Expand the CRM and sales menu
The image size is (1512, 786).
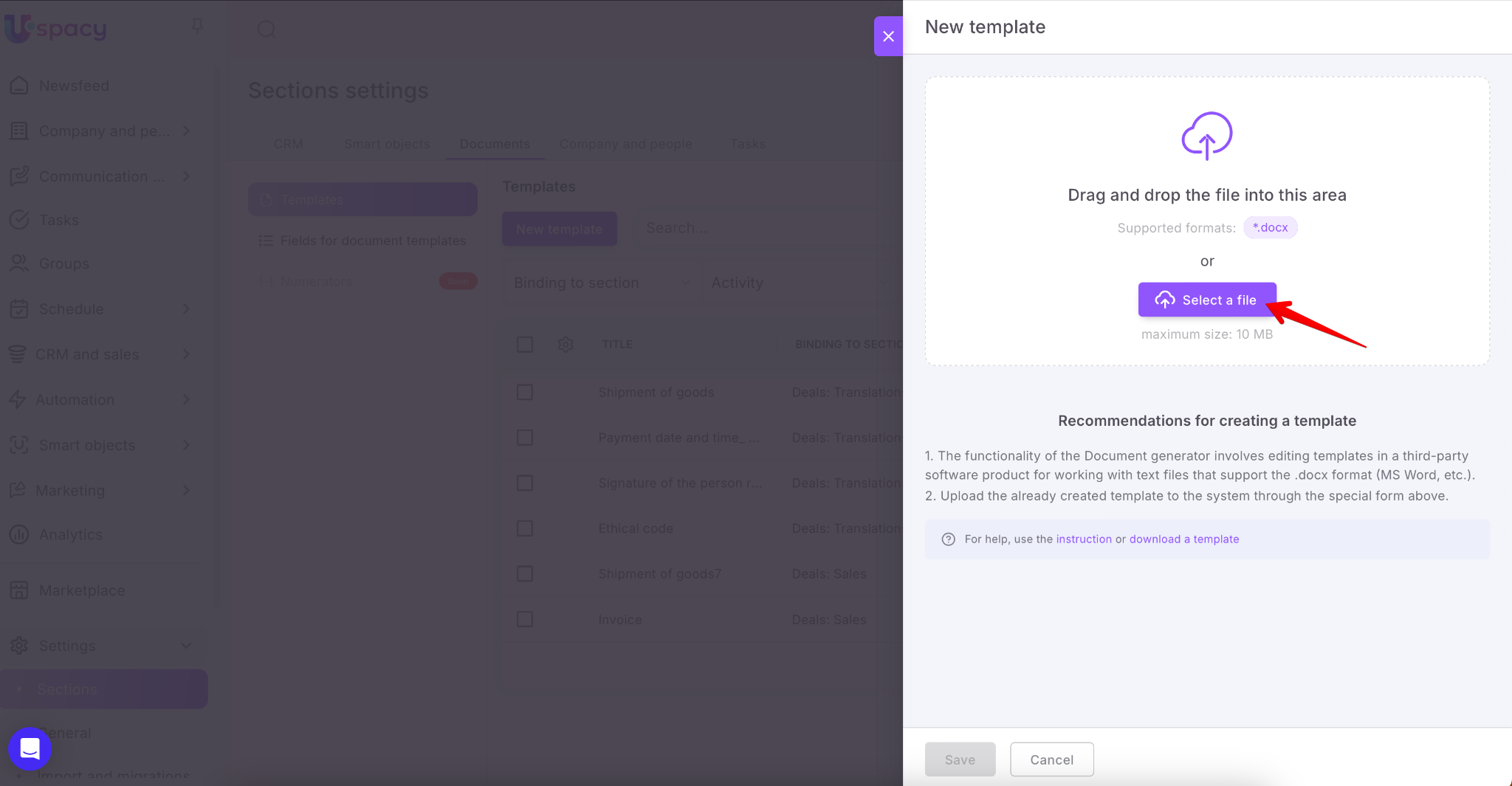tap(186, 354)
